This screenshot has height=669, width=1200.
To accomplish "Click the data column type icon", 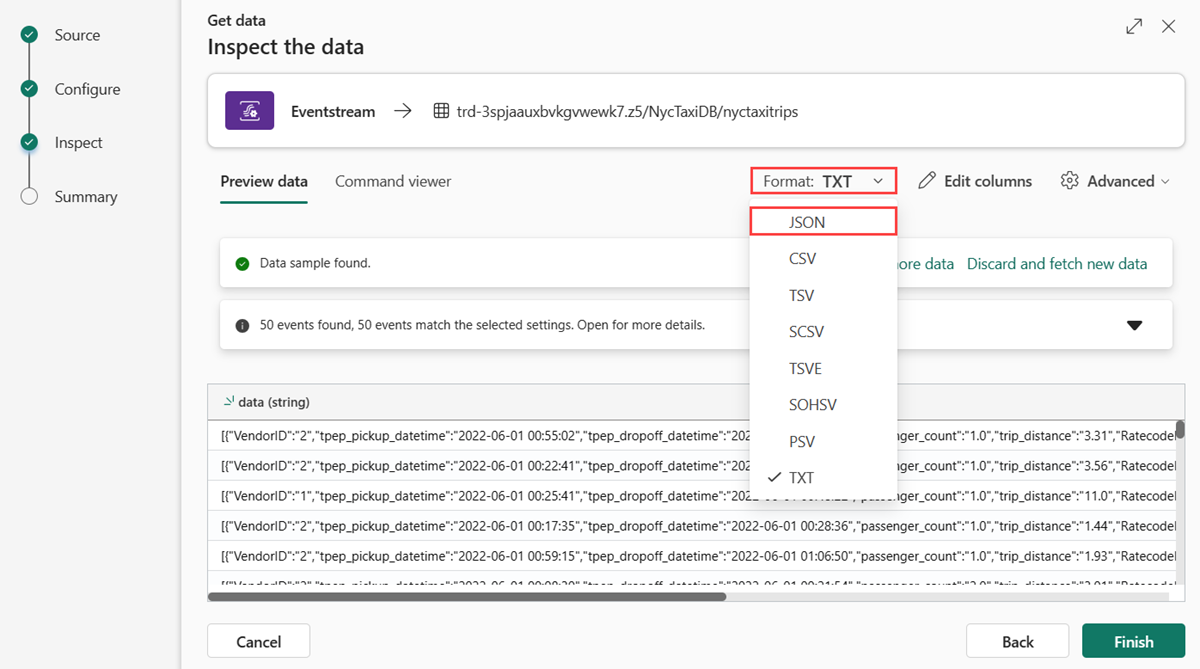I will (229, 401).
